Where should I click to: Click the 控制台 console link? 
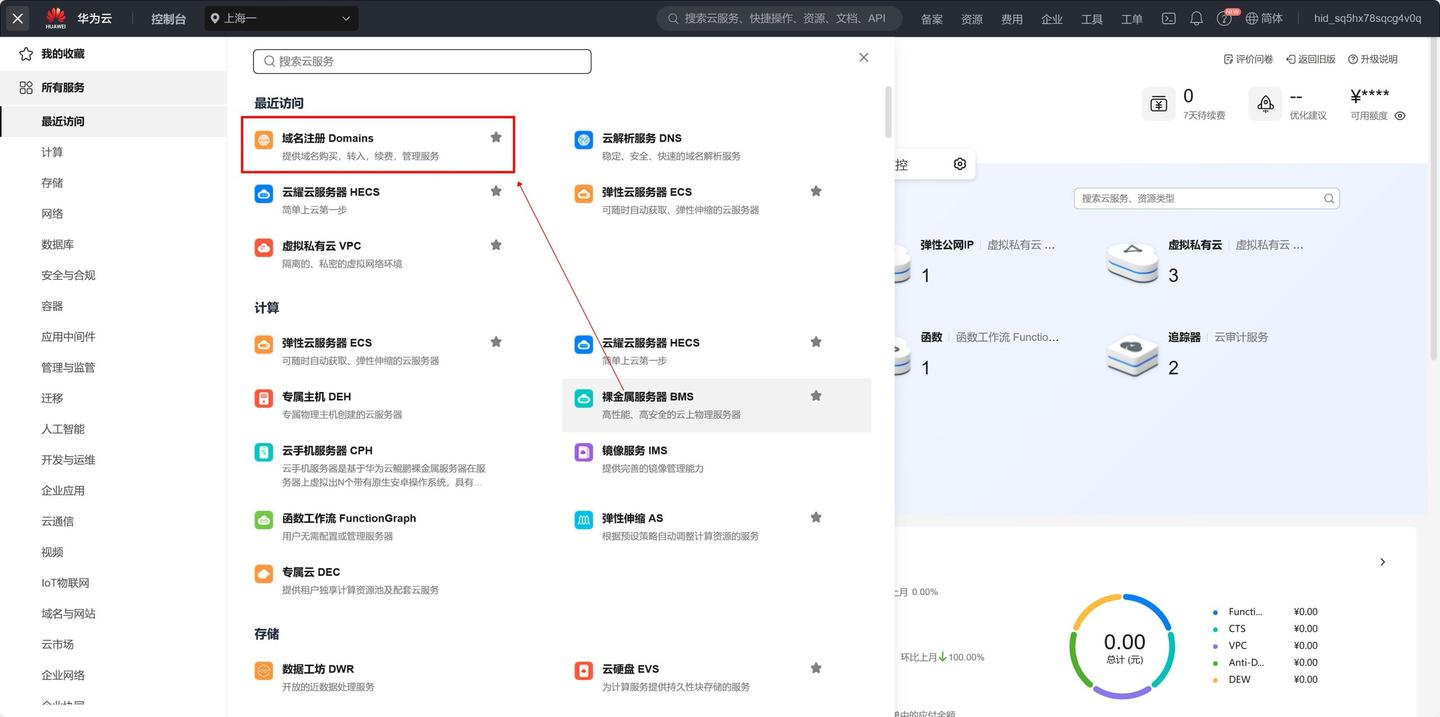click(168, 19)
